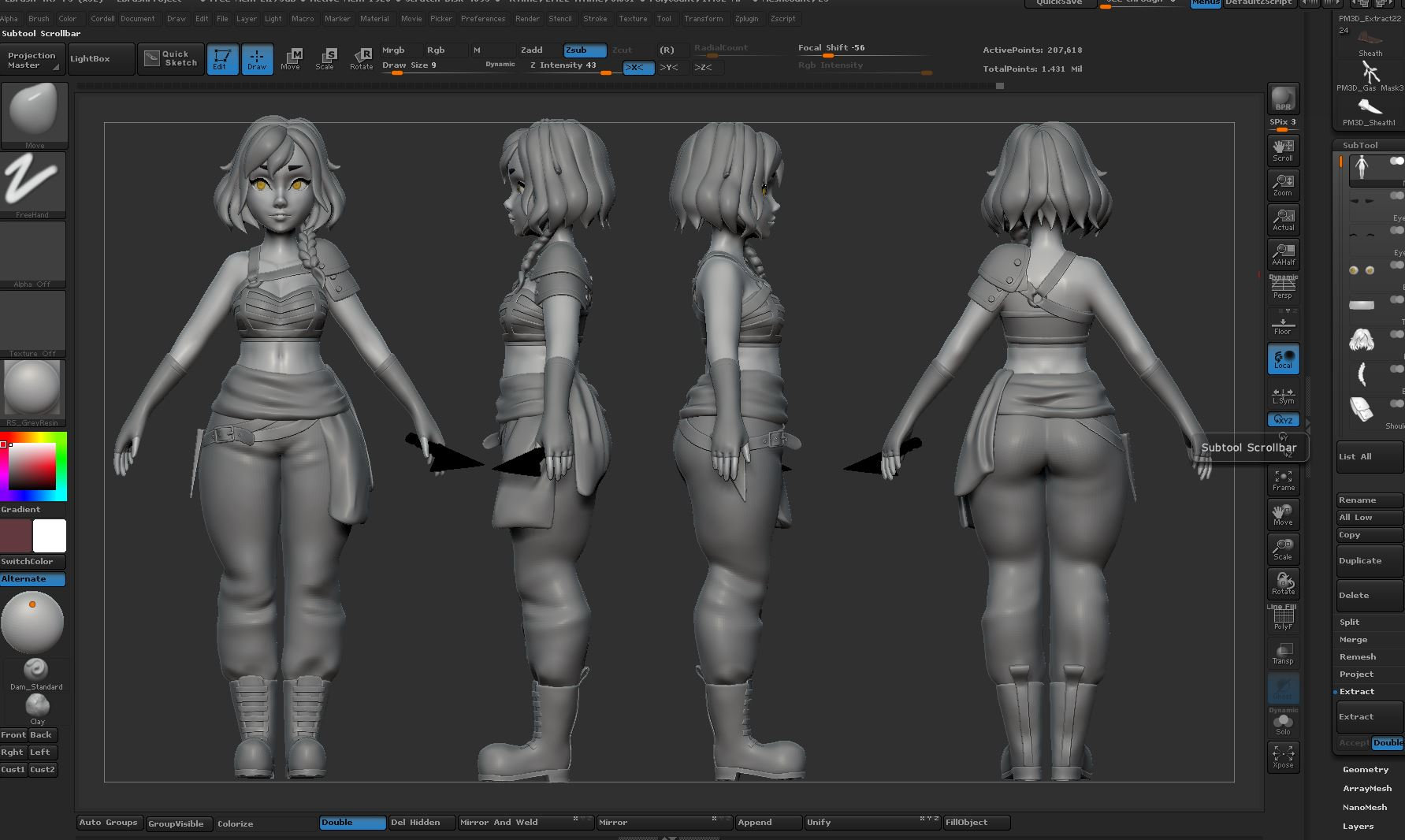Click the Projection Master button
The height and width of the screenshot is (840, 1405).
coord(32,60)
